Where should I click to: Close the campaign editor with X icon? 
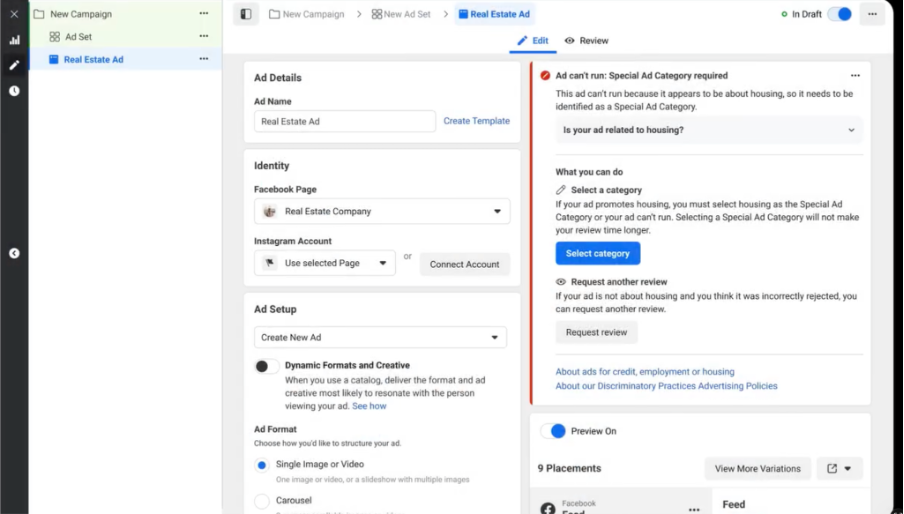(14, 14)
